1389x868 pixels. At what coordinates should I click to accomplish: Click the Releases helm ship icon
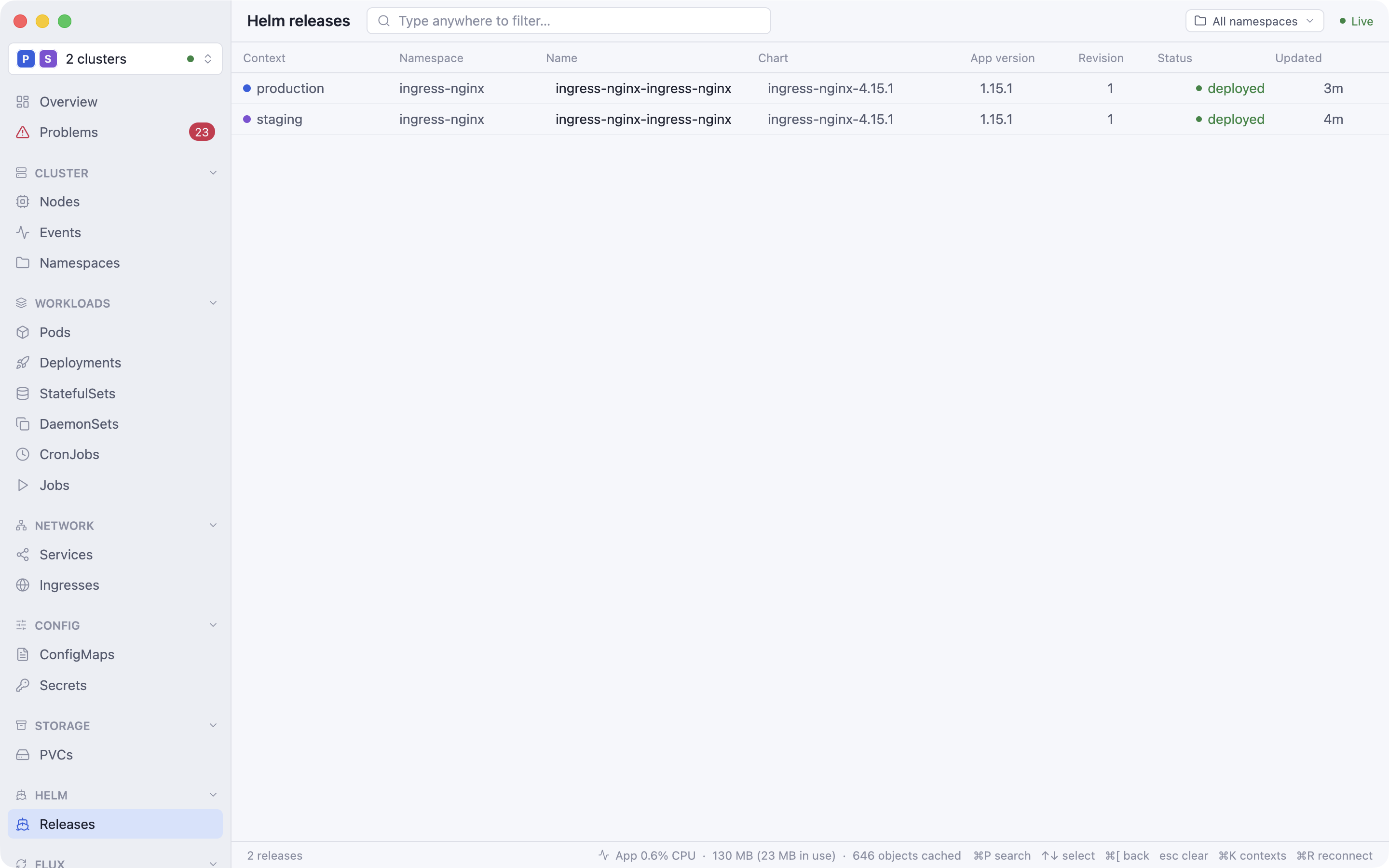(22, 825)
